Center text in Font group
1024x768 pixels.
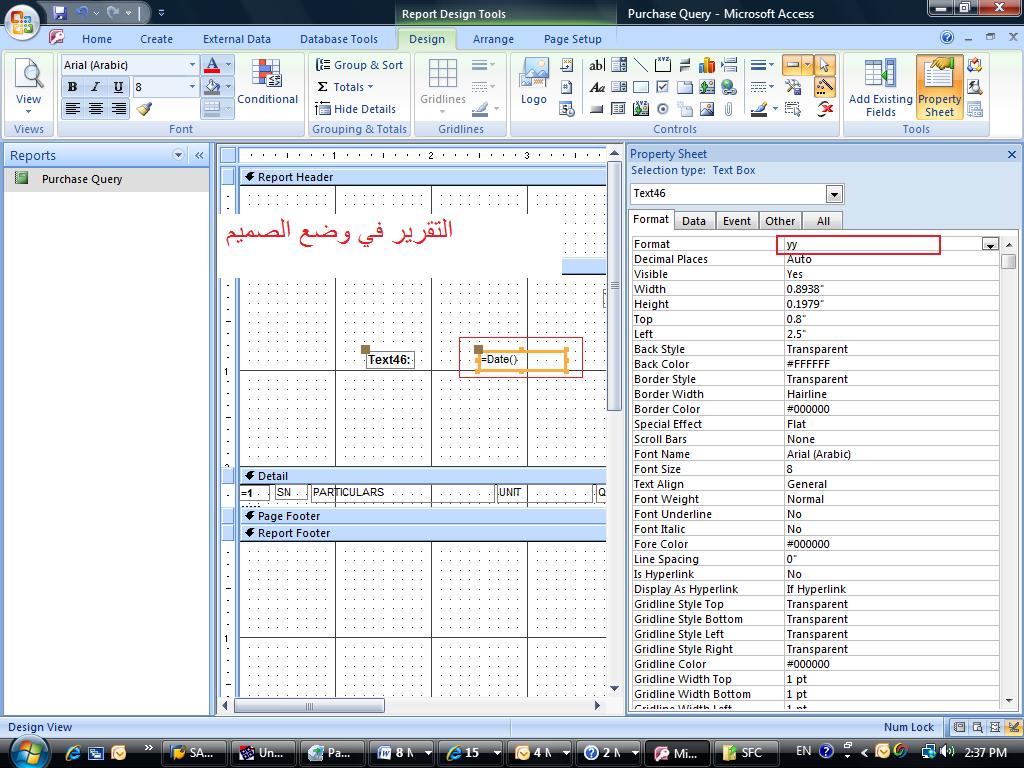[x=95, y=108]
